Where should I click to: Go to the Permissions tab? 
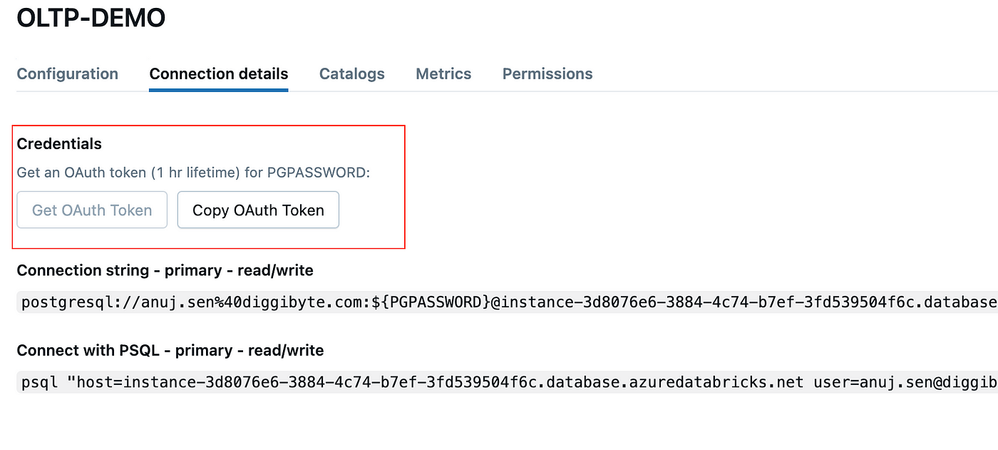[x=547, y=74]
